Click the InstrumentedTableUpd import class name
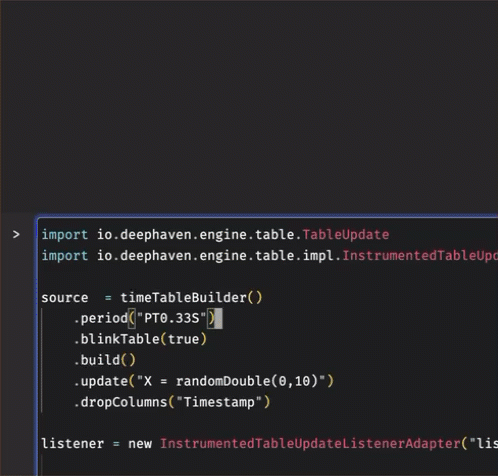This screenshot has height=476, width=498. coord(420,256)
